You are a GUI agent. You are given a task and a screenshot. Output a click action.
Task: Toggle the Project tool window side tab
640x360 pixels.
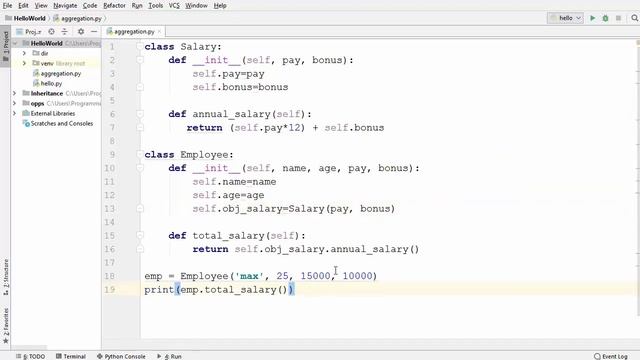pyautogui.click(x=5, y=47)
